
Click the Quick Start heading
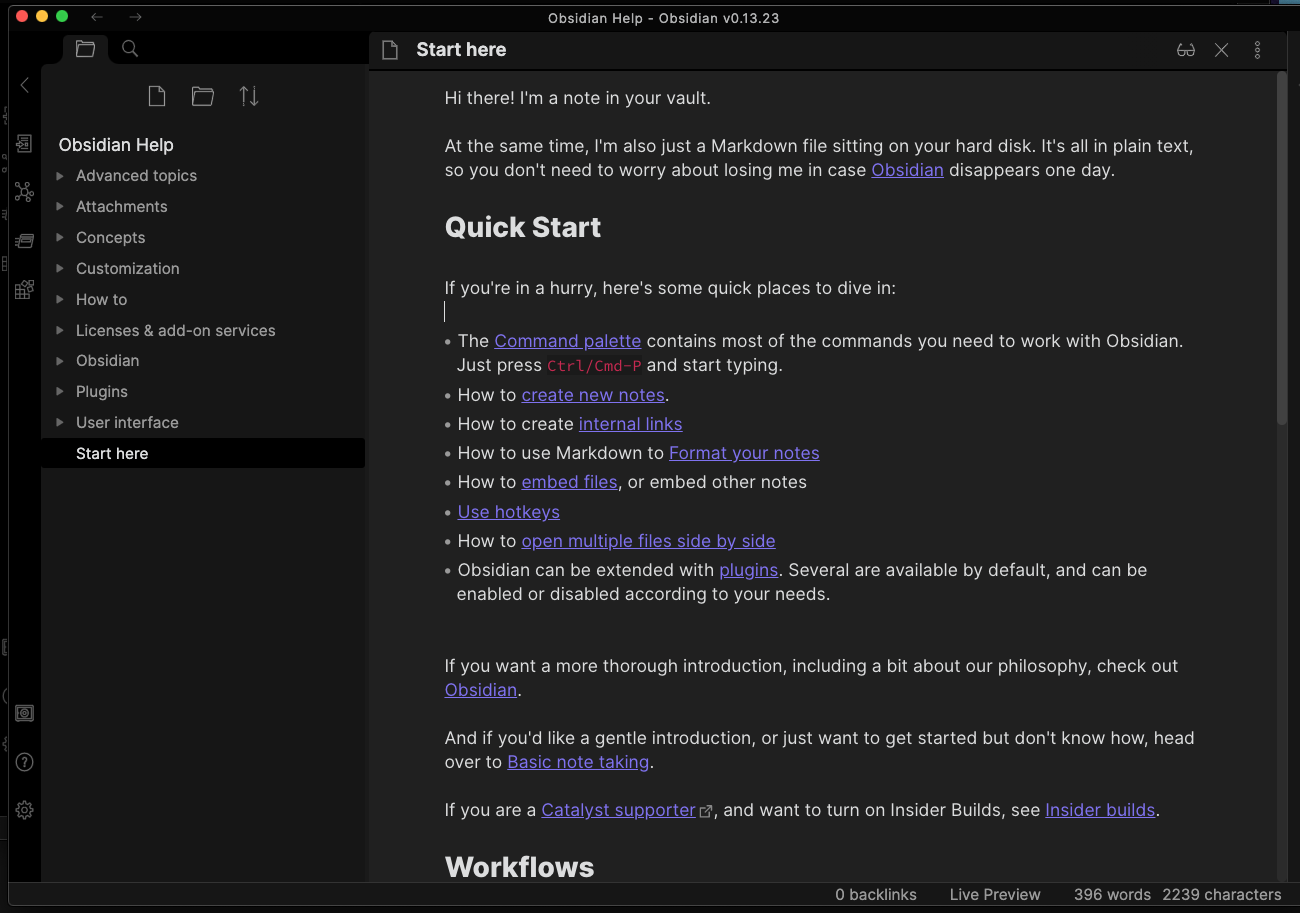[523, 227]
